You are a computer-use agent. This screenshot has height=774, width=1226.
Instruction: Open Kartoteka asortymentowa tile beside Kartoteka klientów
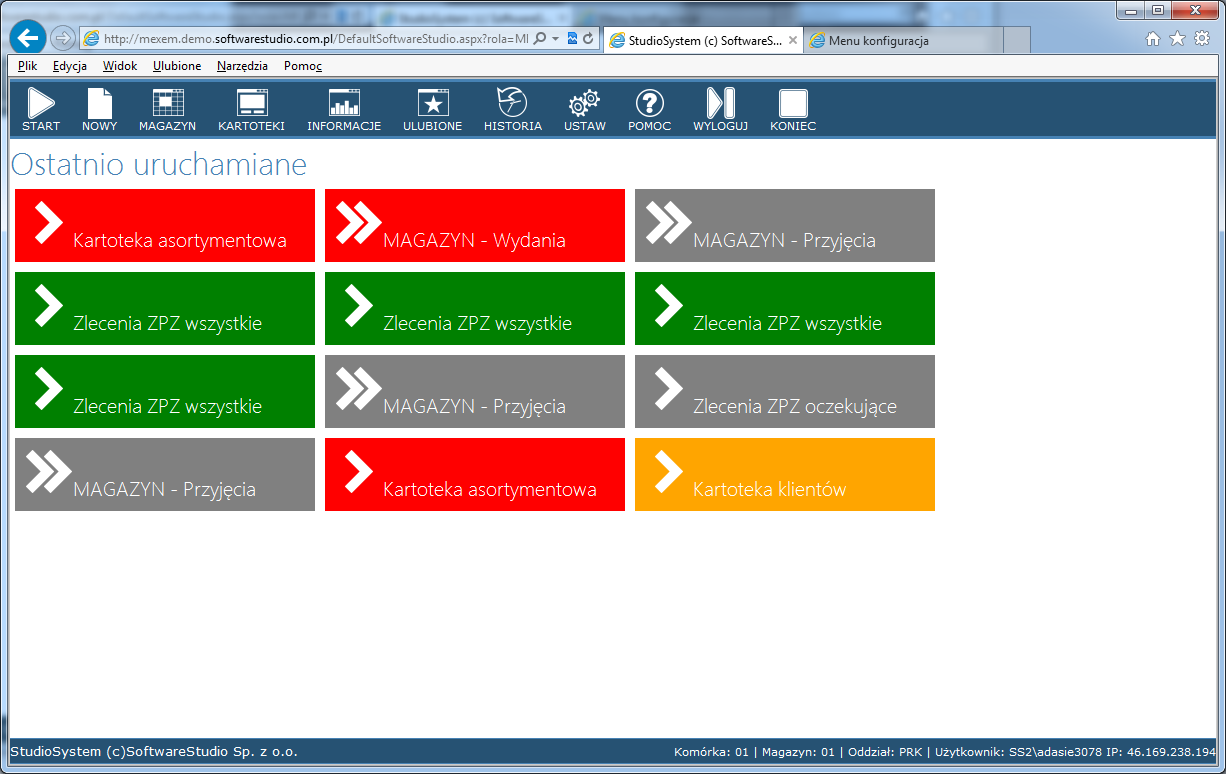click(475, 474)
